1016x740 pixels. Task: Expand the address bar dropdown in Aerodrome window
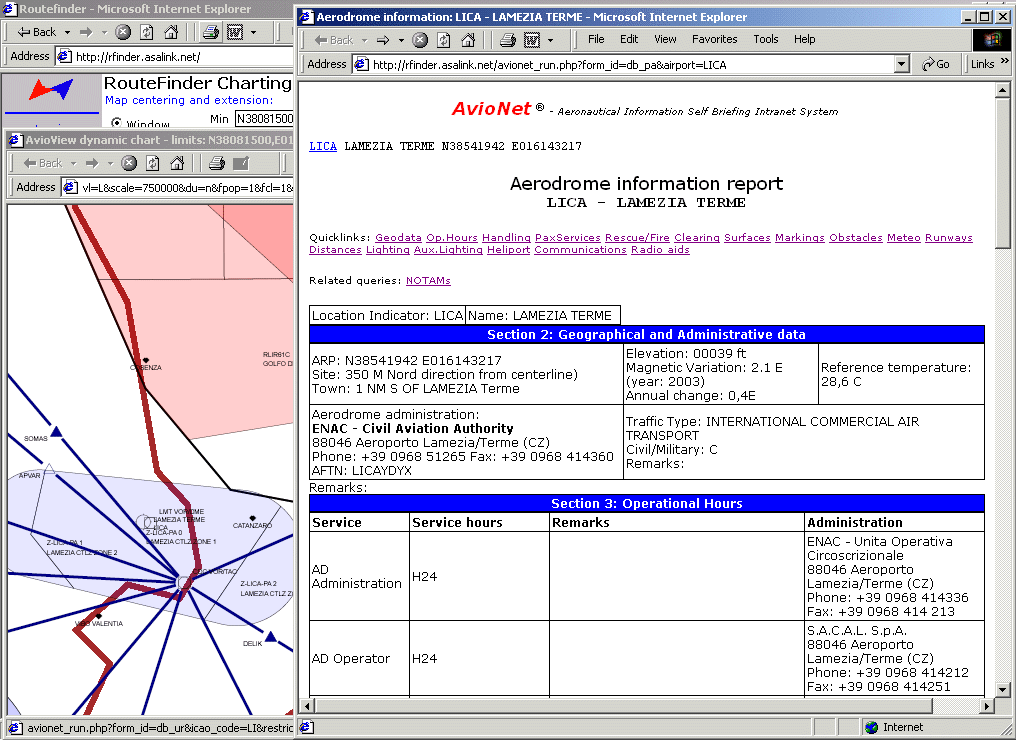point(902,64)
